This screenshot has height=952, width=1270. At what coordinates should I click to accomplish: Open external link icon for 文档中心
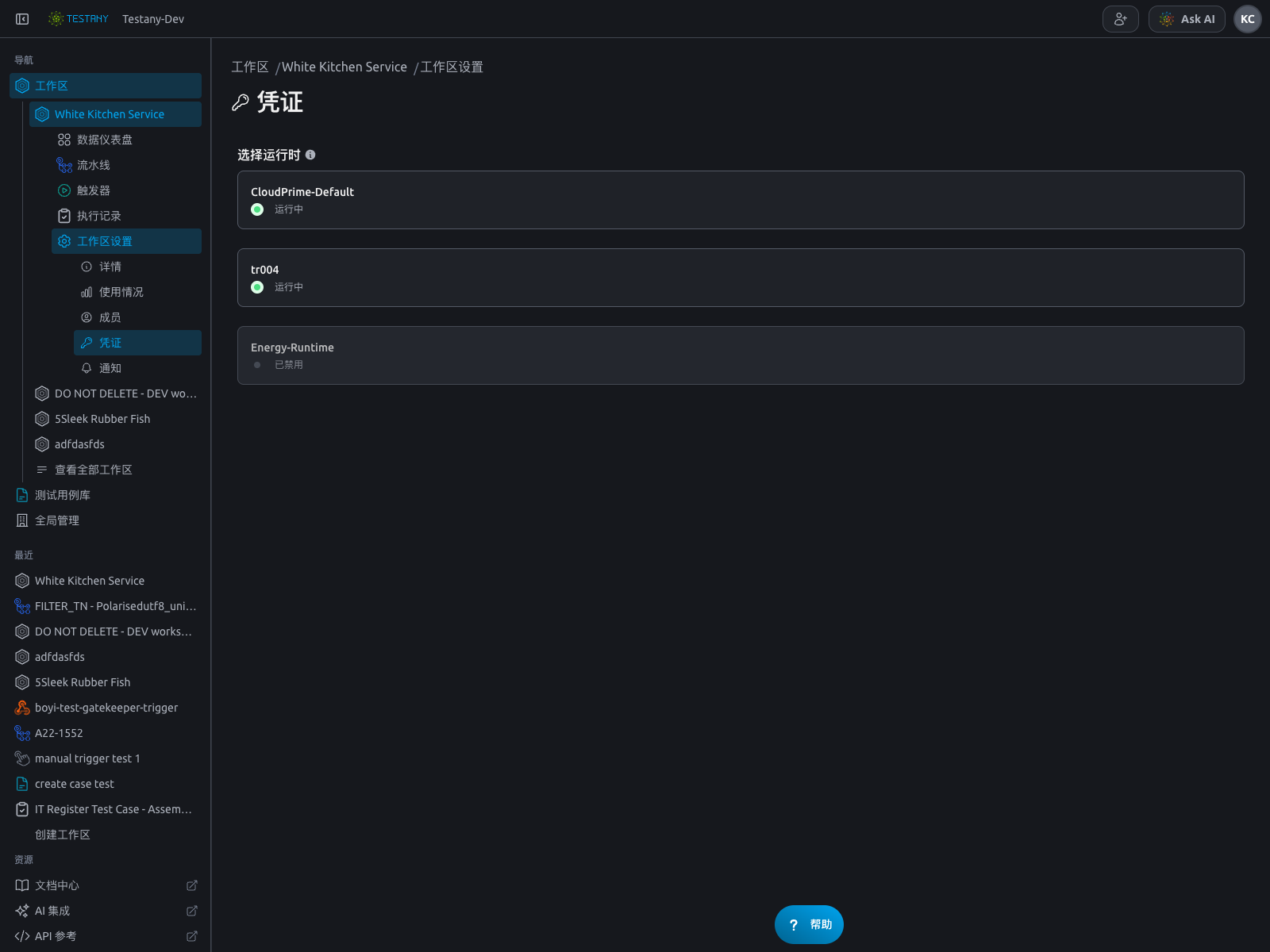(x=191, y=885)
